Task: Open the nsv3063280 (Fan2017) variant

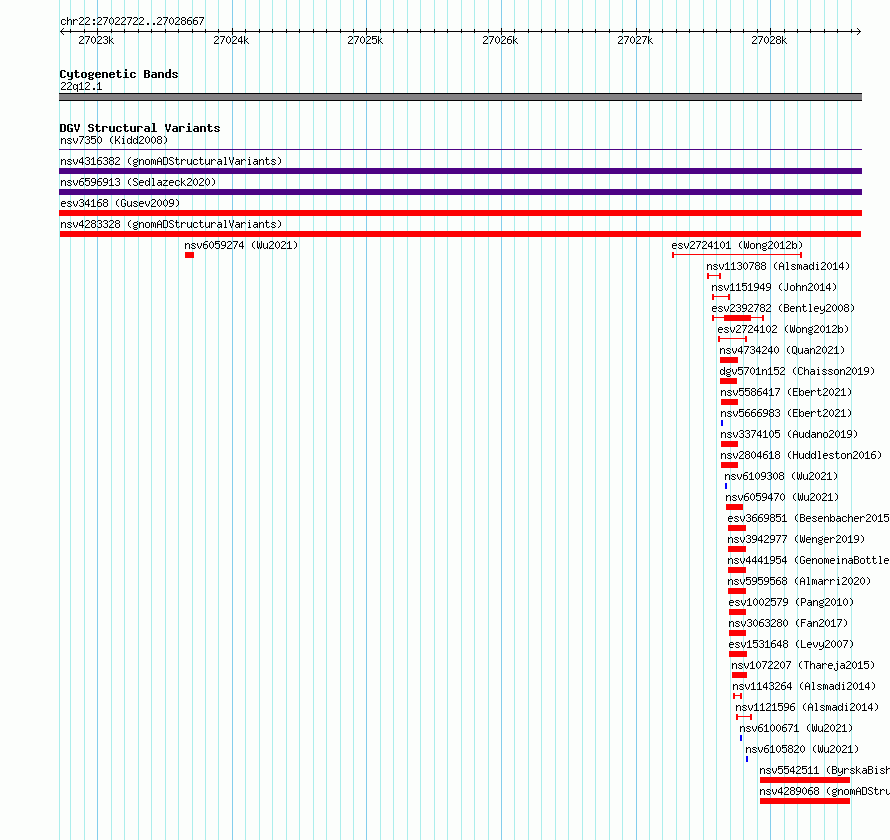Action: (x=737, y=633)
